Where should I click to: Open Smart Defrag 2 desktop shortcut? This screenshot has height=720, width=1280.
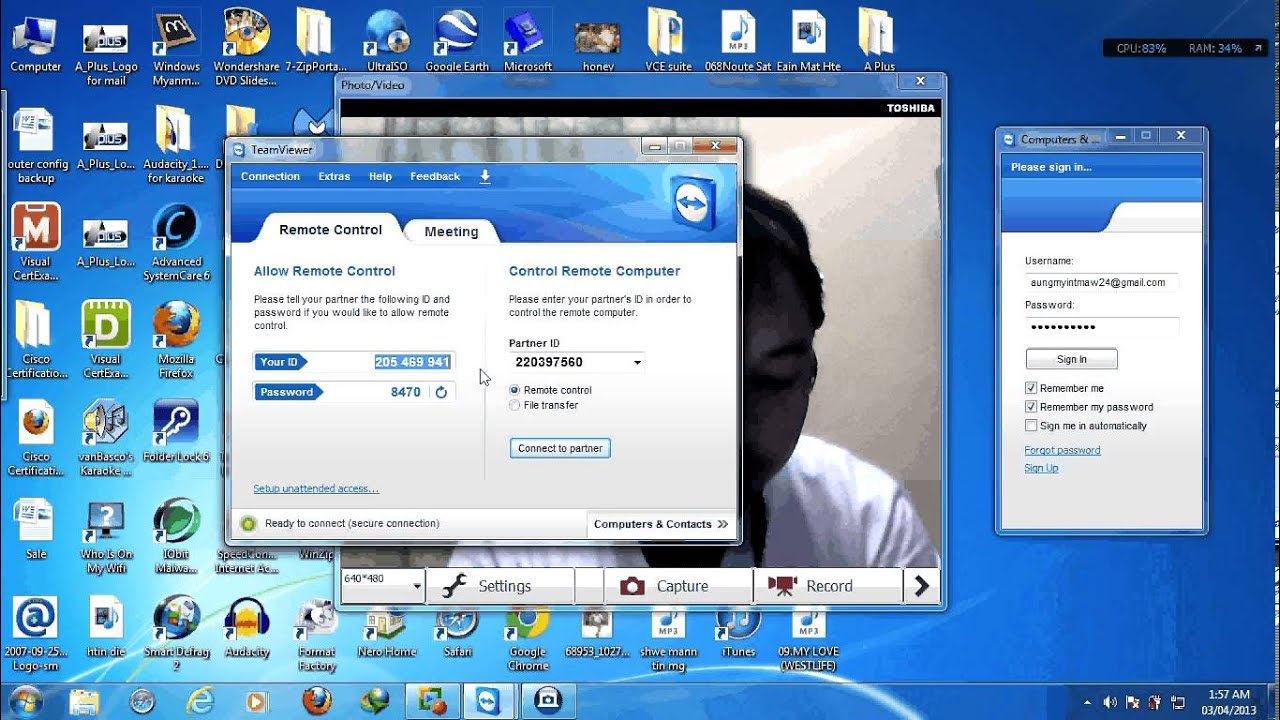pos(176,634)
